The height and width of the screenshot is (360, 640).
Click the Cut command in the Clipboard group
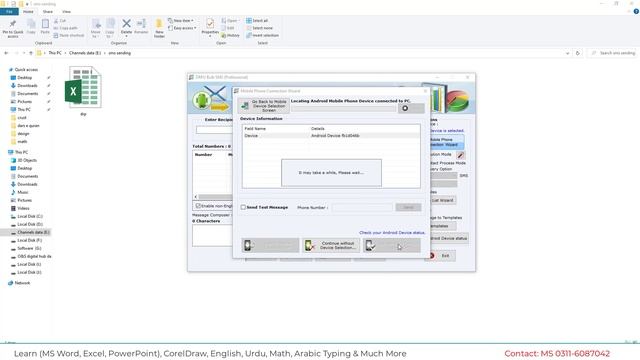[x=60, y=20]
